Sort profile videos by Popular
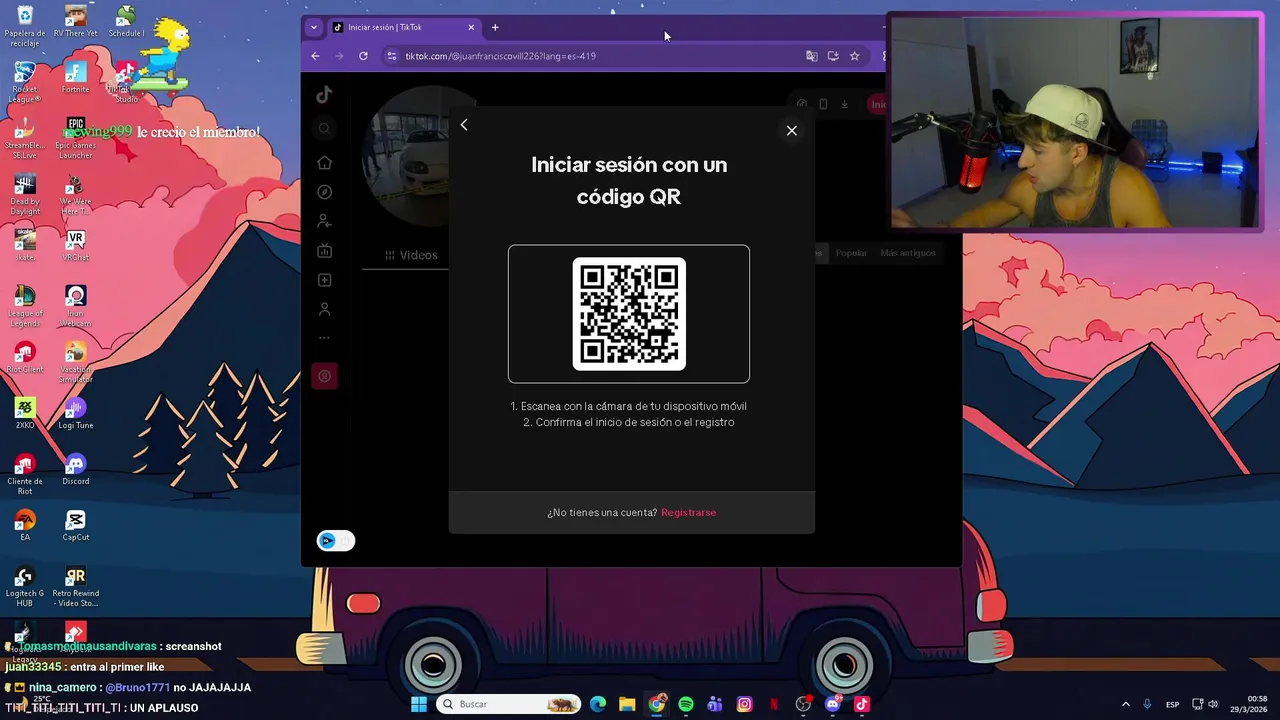 point(851,253)
